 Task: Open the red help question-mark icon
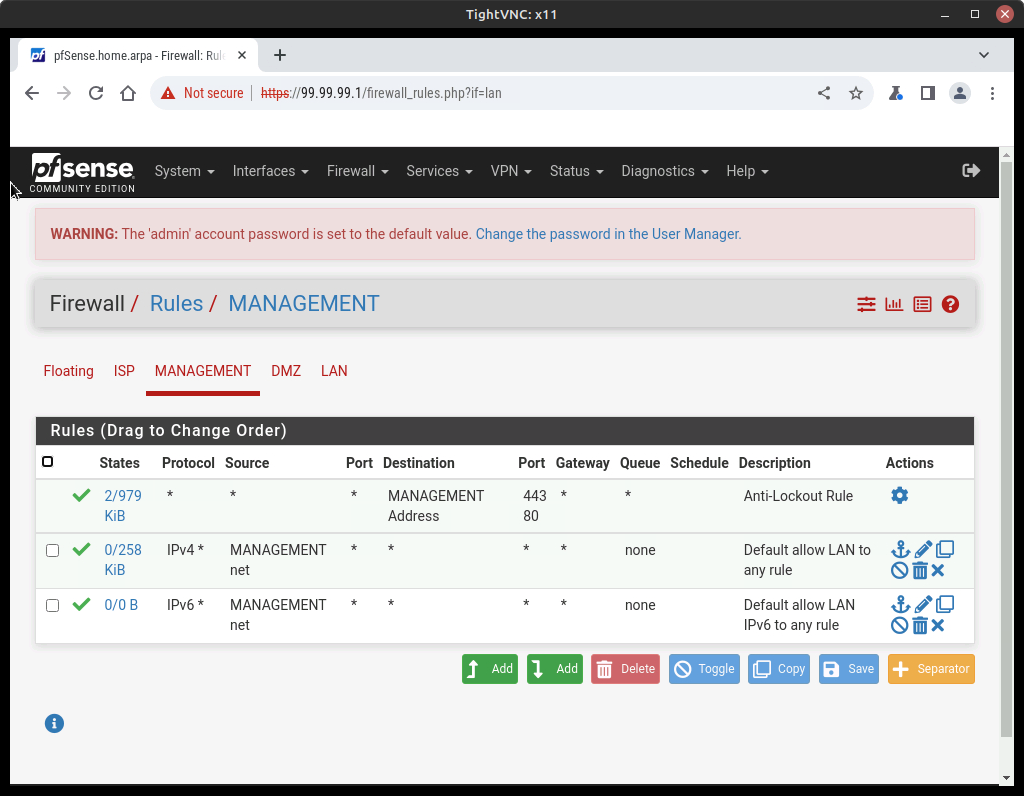[950, 304]
